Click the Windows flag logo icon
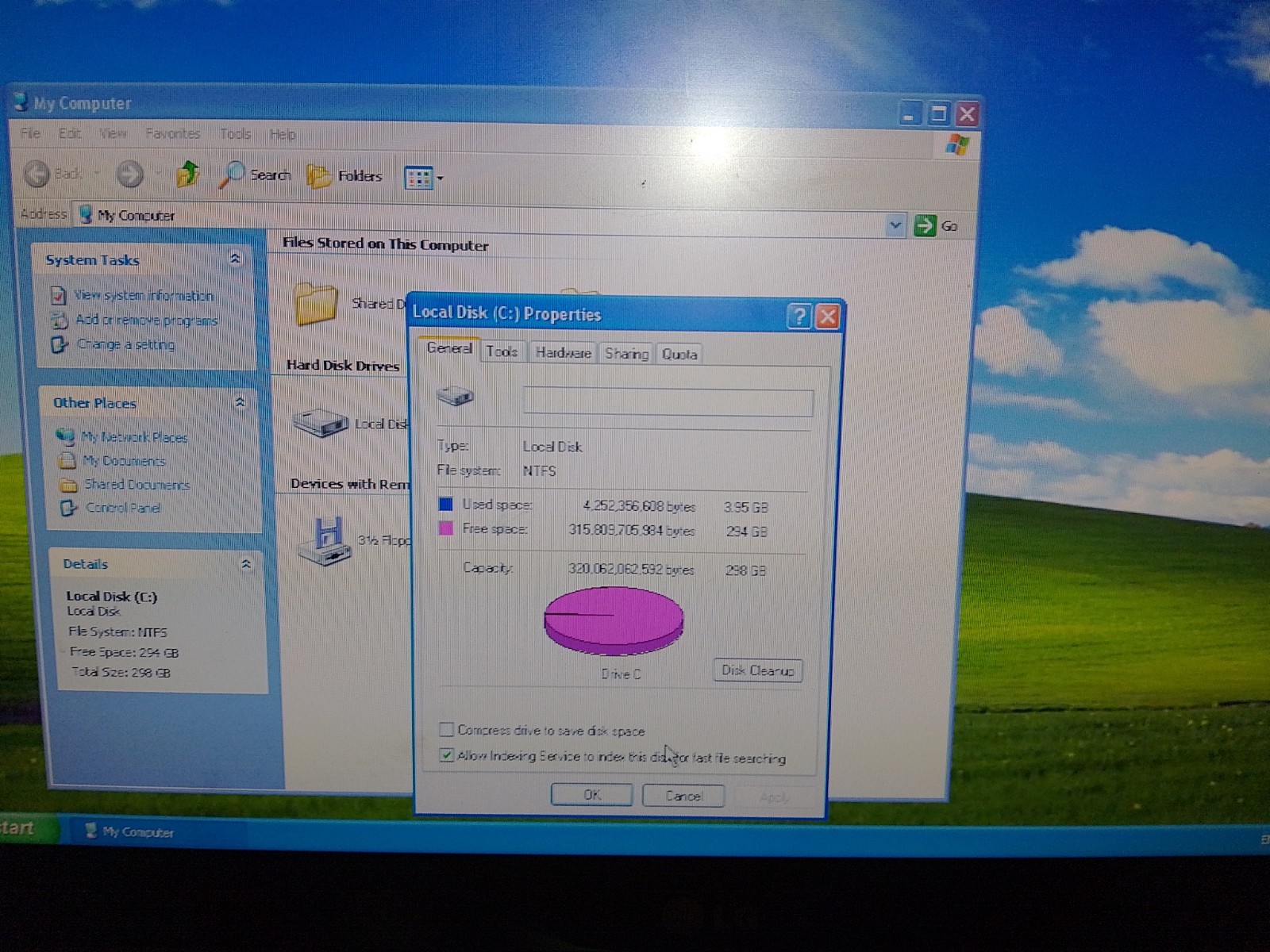 [x=957, y=145]
